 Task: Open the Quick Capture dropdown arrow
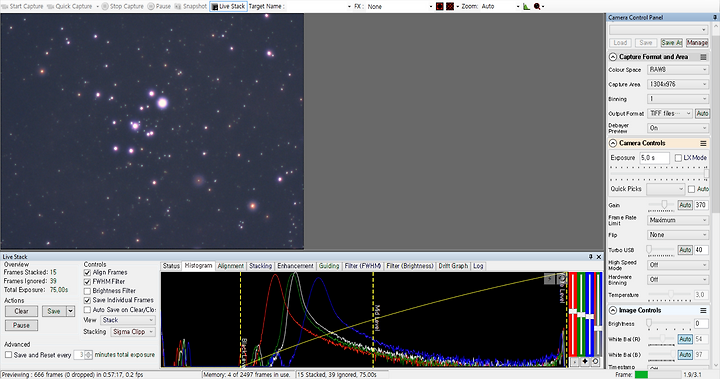[x=97, y=6]
